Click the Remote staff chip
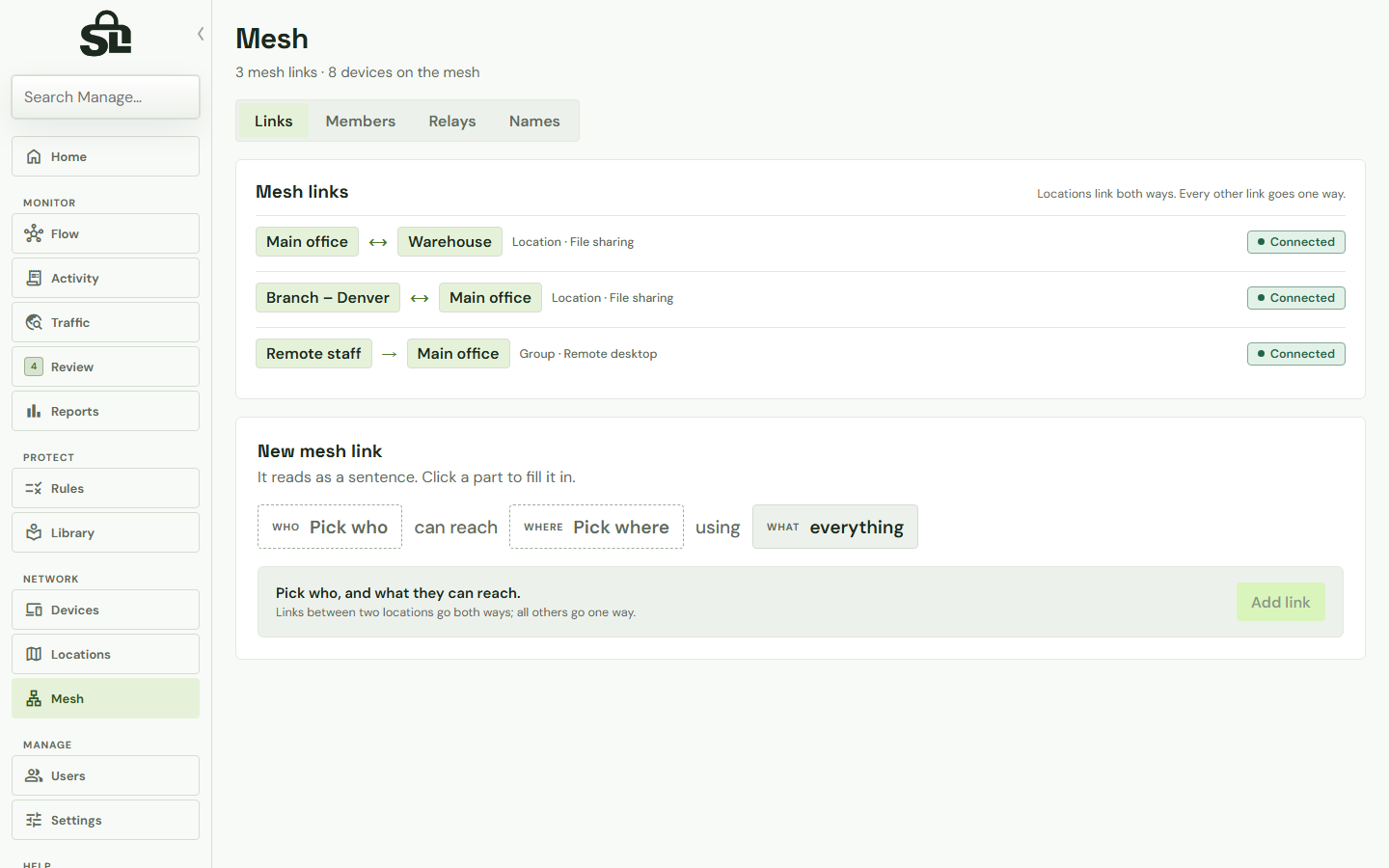This screenshot has height=868, width=1389. (313, 354)
